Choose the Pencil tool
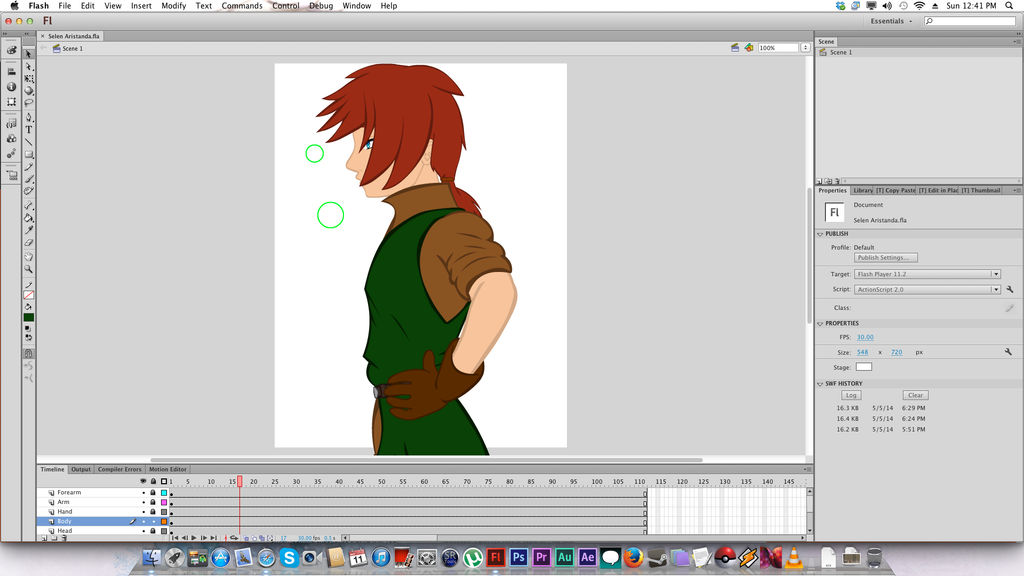 click(x=29, y=167)
